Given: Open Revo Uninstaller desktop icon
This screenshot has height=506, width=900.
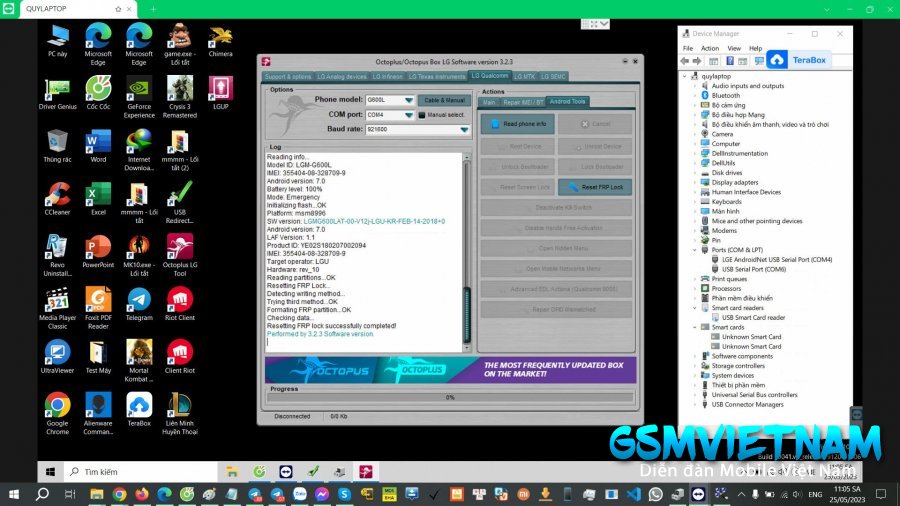Looking at the screenshot, I should tap(57, 256).
